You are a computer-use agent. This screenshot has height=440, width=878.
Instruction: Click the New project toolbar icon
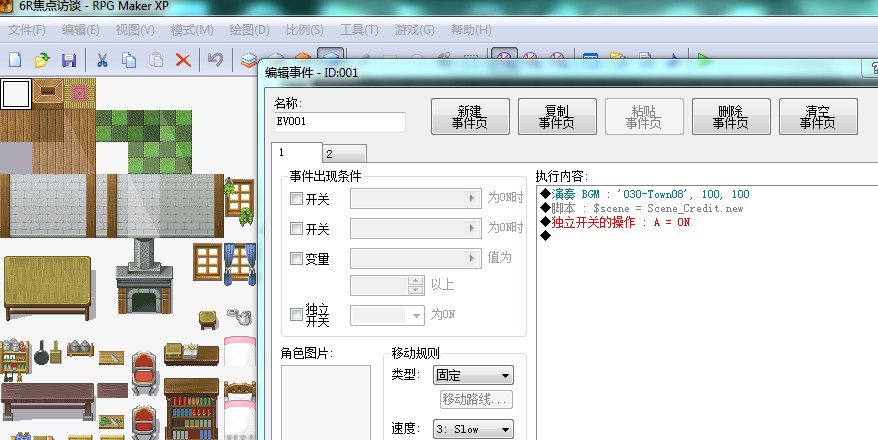tap(15, 59)
